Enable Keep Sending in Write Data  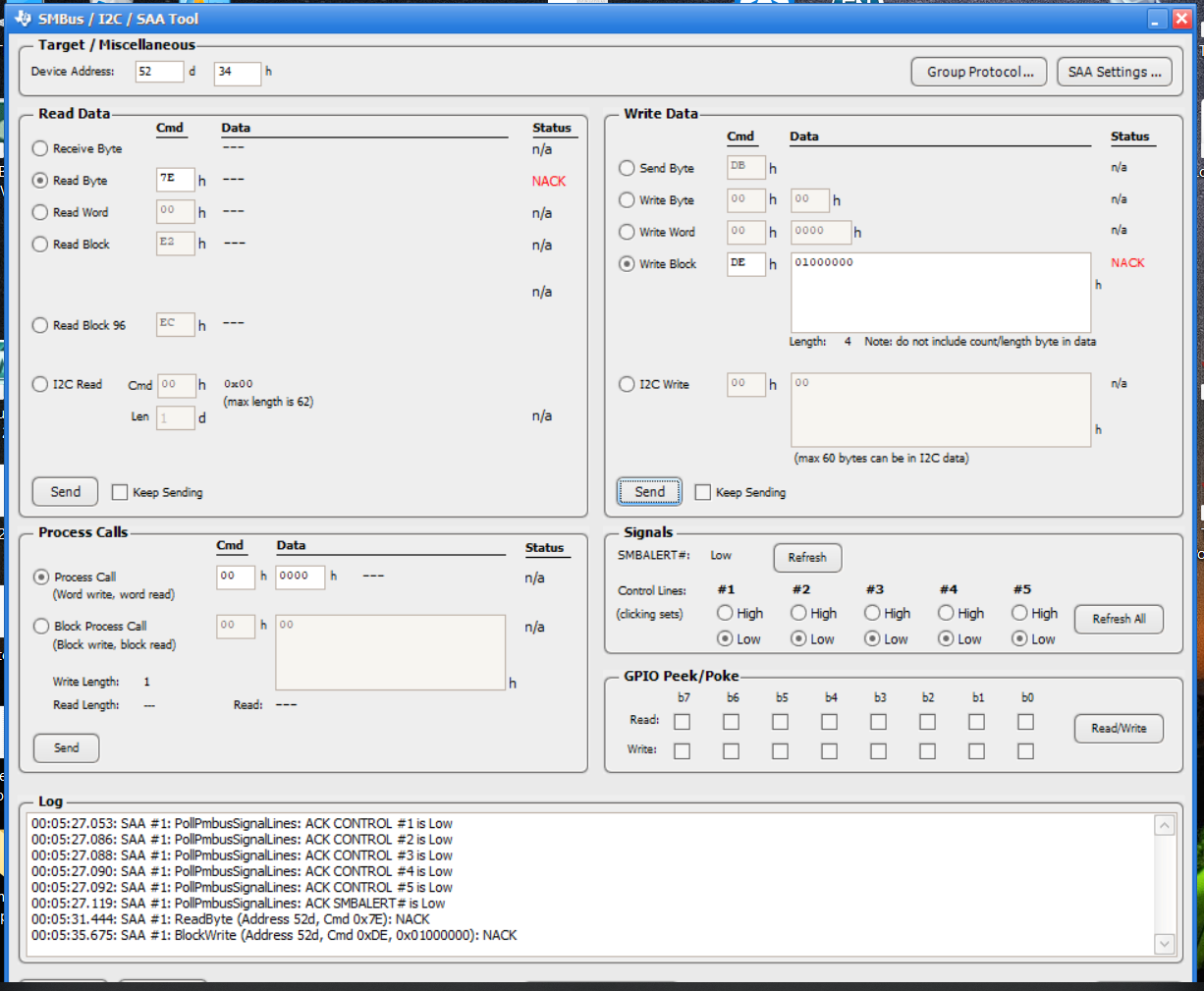[x=703, y=492]
